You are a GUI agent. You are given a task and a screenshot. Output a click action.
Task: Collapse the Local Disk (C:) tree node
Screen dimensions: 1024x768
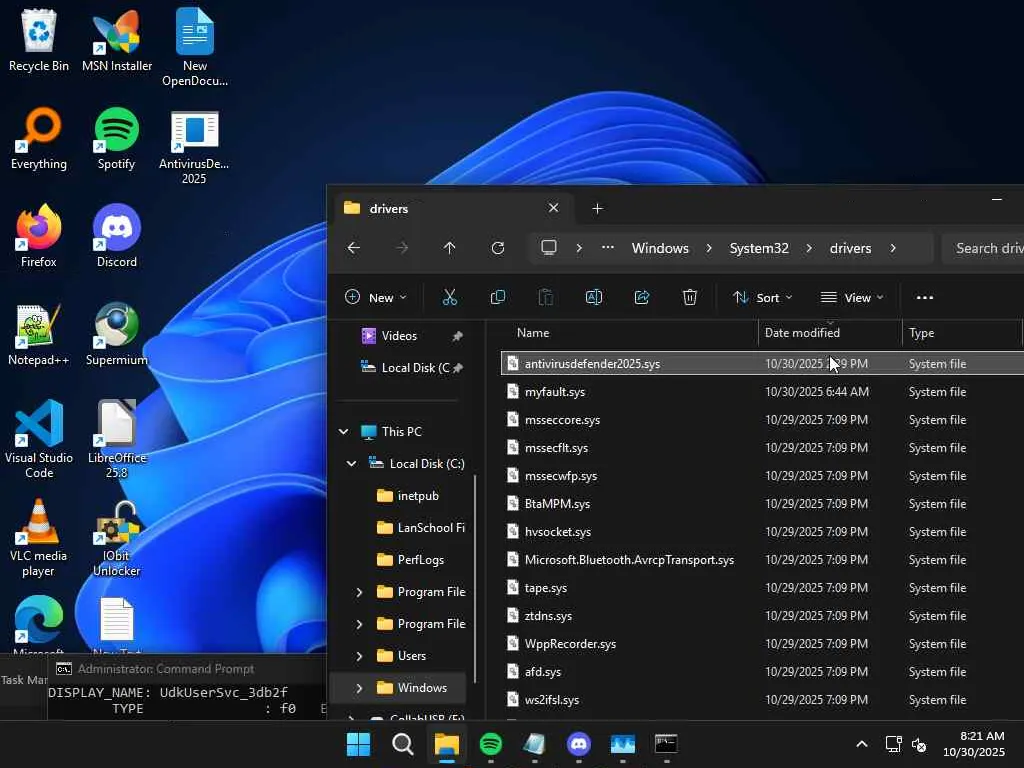coord(351,464)
